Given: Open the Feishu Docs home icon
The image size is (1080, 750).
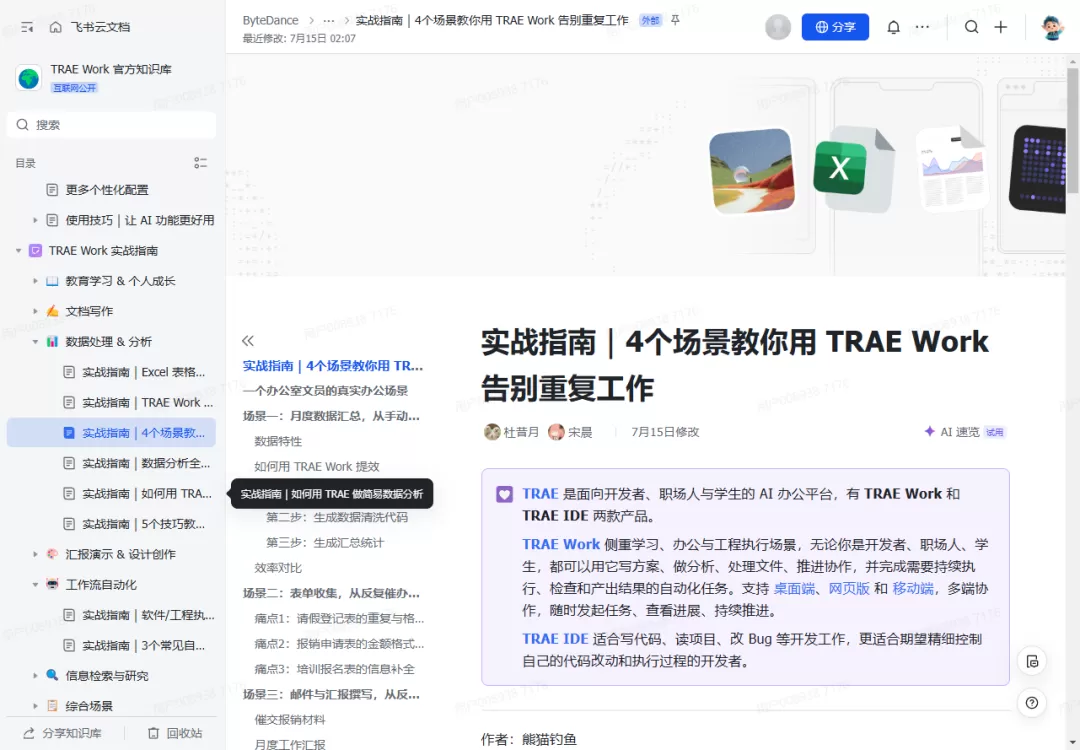Looking at the screenshot, I should pyautogui.click(x=56, y=27).
